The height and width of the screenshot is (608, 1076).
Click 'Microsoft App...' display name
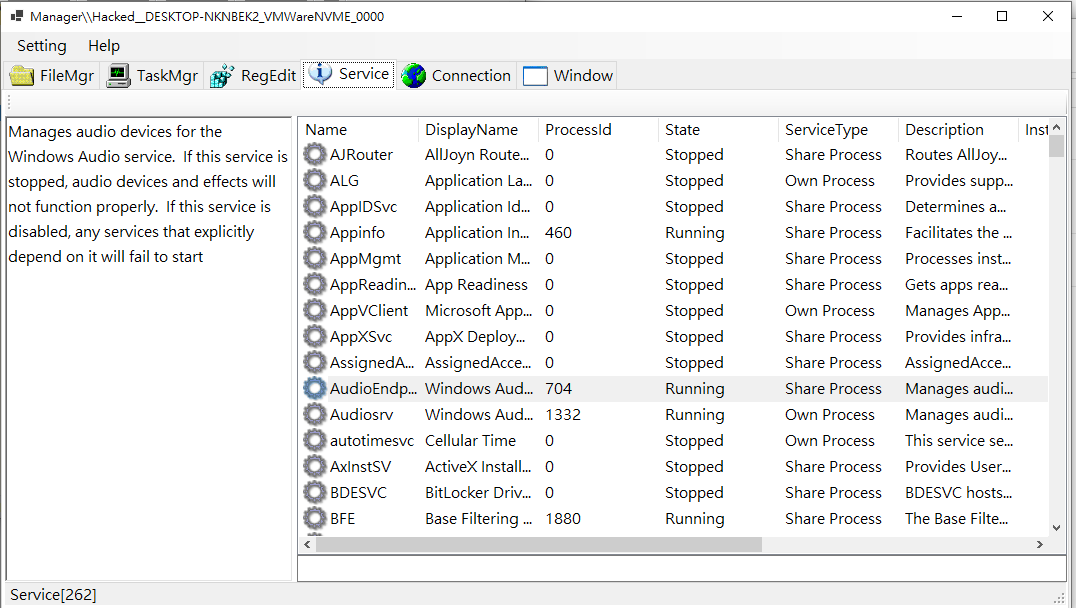(x=478, y=311)
